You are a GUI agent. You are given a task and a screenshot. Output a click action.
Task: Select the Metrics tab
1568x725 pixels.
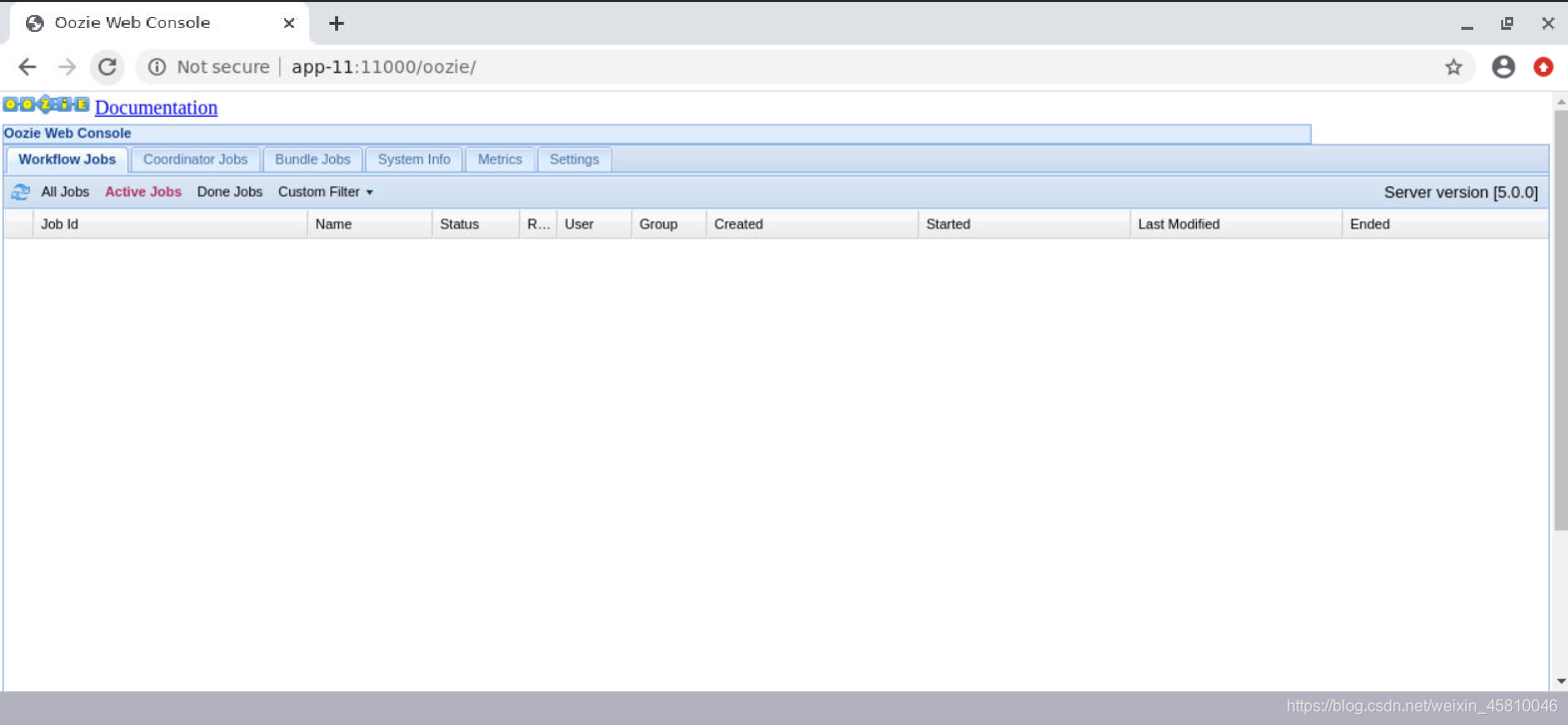pyautogui.click(x=500, y=160)
